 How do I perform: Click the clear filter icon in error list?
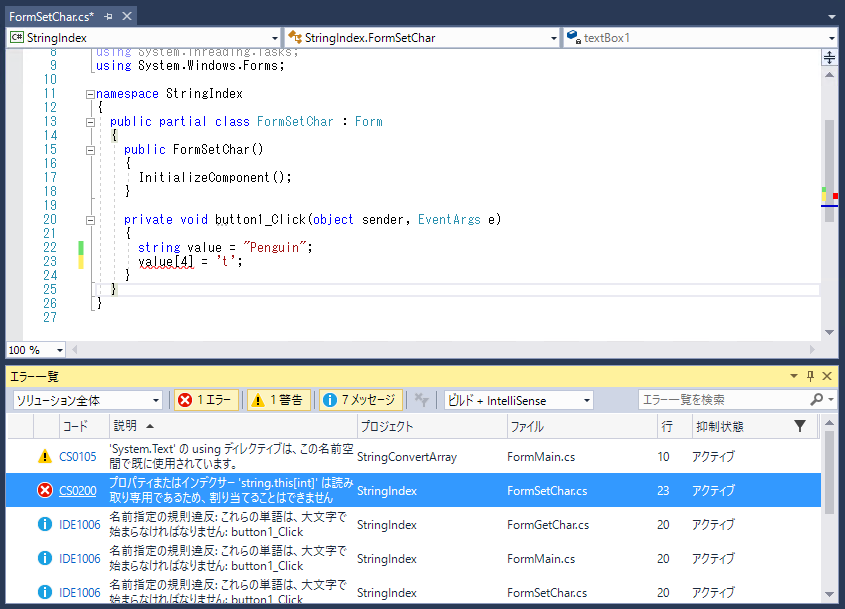pos(421,400)
